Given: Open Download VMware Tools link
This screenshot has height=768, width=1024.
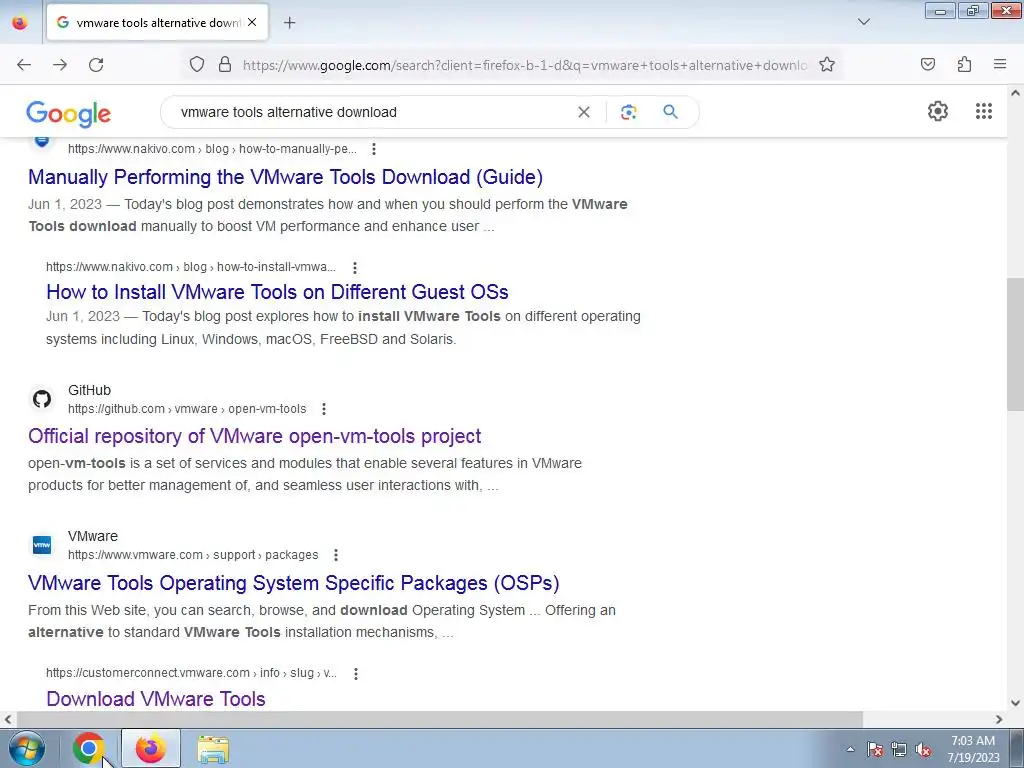Looking at the screenshot, I should coord(156,699).
